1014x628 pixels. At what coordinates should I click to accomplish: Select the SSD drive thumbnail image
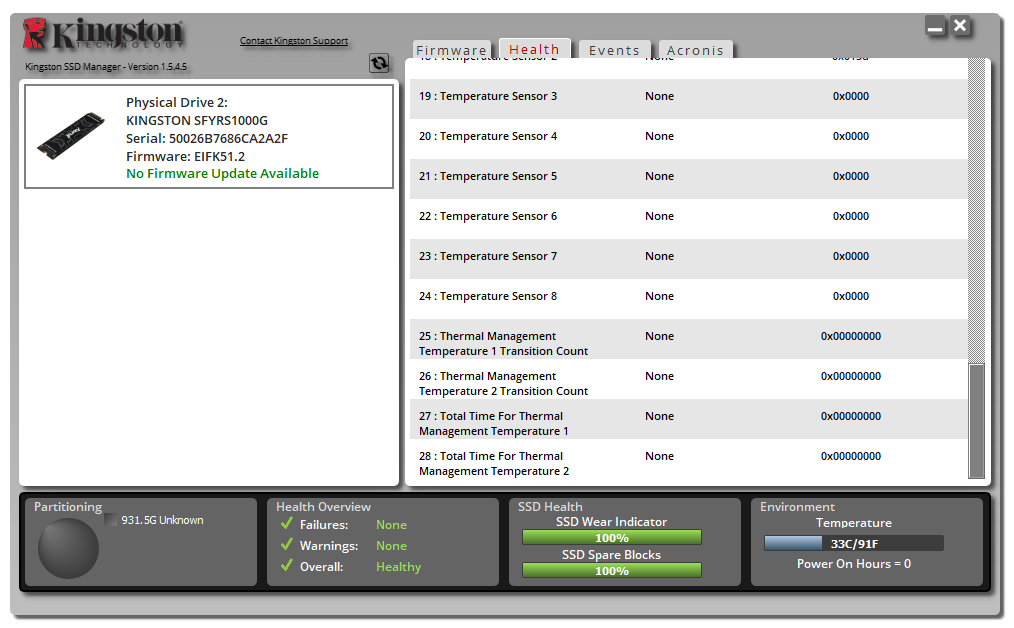(x=70, y=135)
